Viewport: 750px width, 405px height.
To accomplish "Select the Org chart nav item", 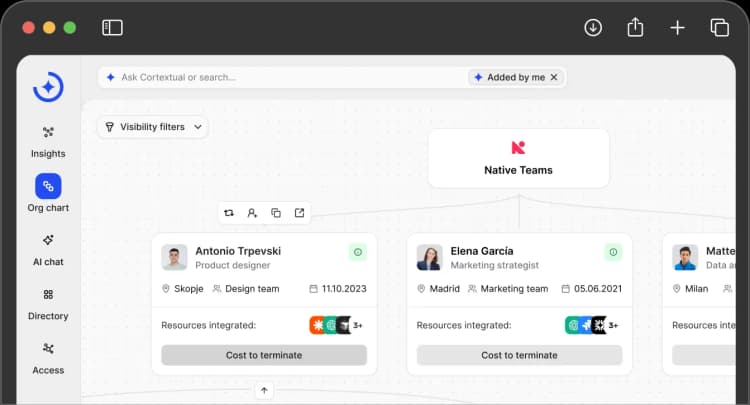I will [48, 193].
